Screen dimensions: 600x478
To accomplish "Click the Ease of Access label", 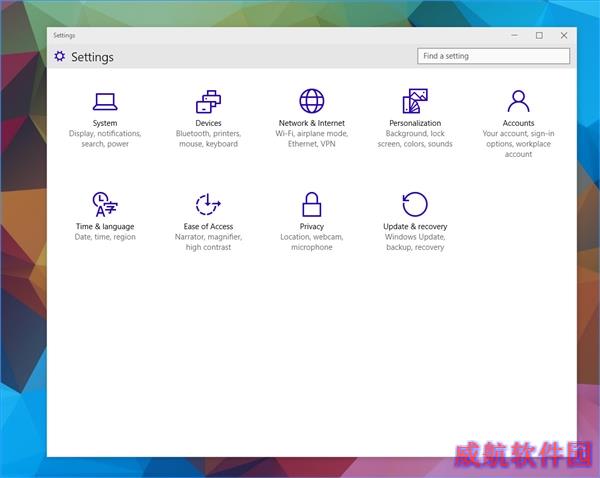I will [208, 227].
